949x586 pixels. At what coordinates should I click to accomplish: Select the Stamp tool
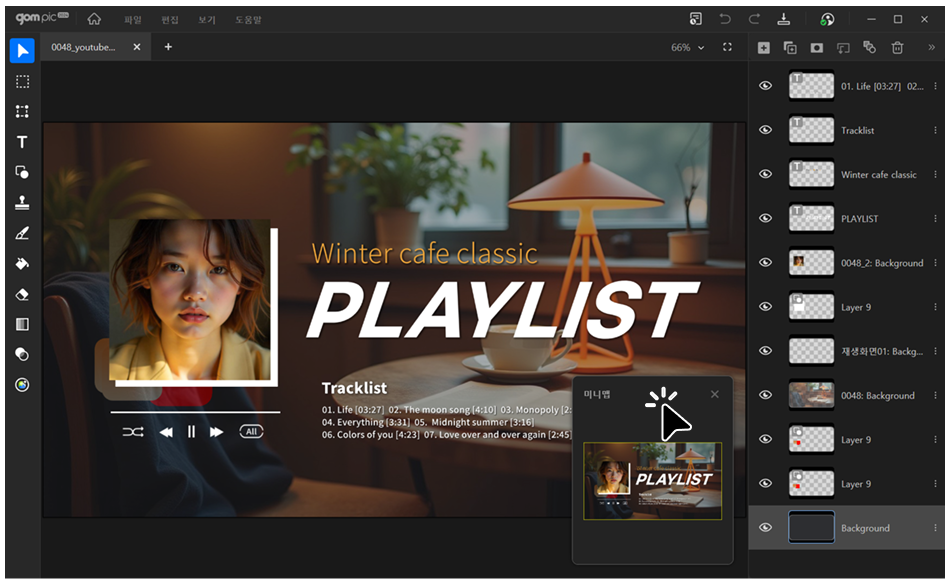pos(22,203)
